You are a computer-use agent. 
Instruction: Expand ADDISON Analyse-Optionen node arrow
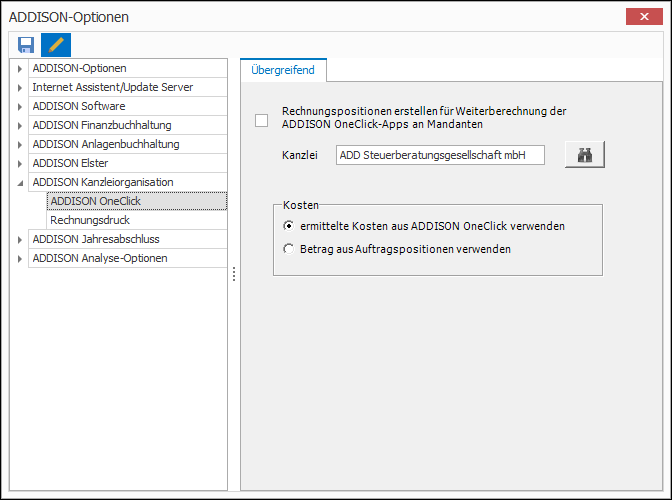(20, 259)
